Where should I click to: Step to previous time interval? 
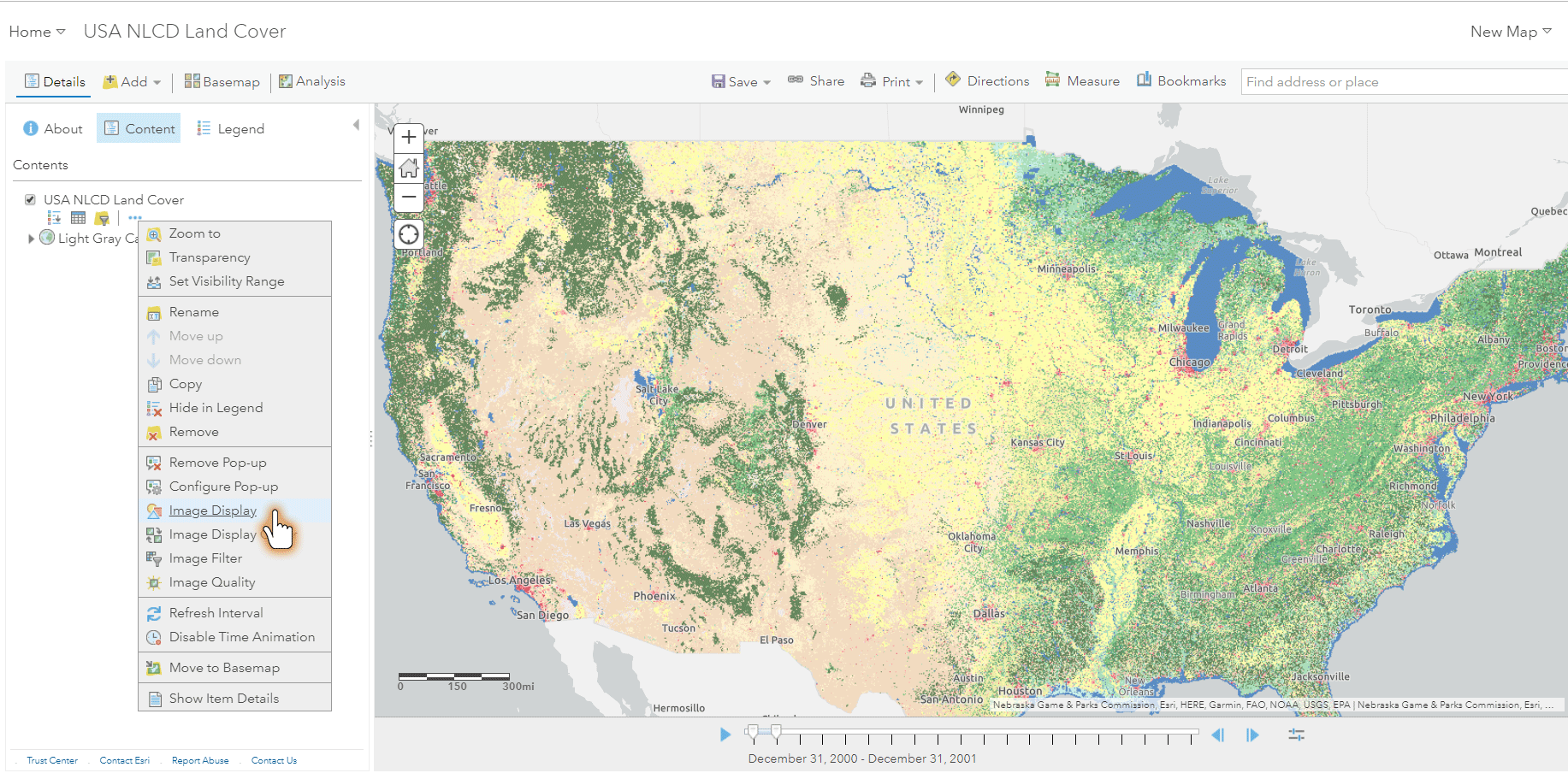coord(1218,735)
